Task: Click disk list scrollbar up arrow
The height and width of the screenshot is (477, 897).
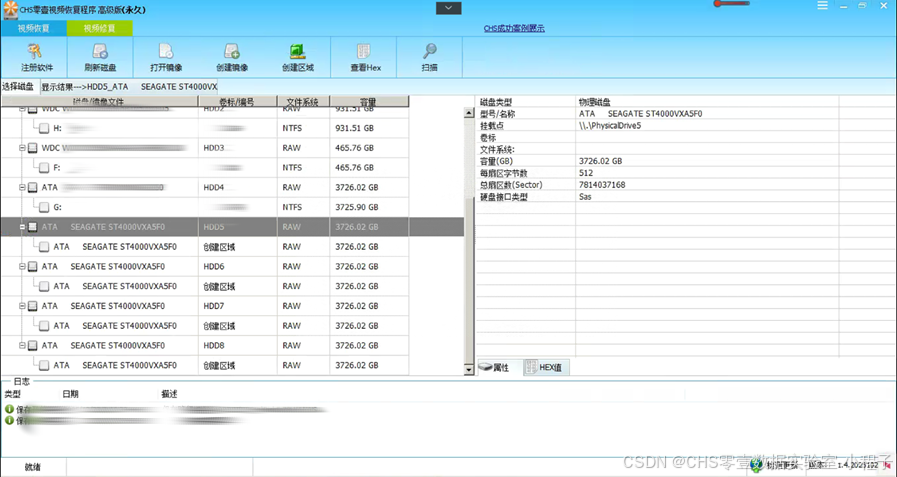Action: (x=469, y=113)
